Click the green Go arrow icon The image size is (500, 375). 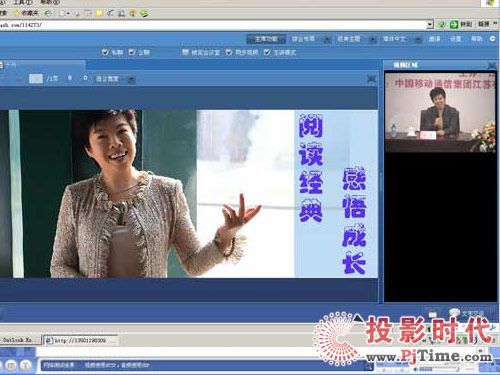click(454, 24)
